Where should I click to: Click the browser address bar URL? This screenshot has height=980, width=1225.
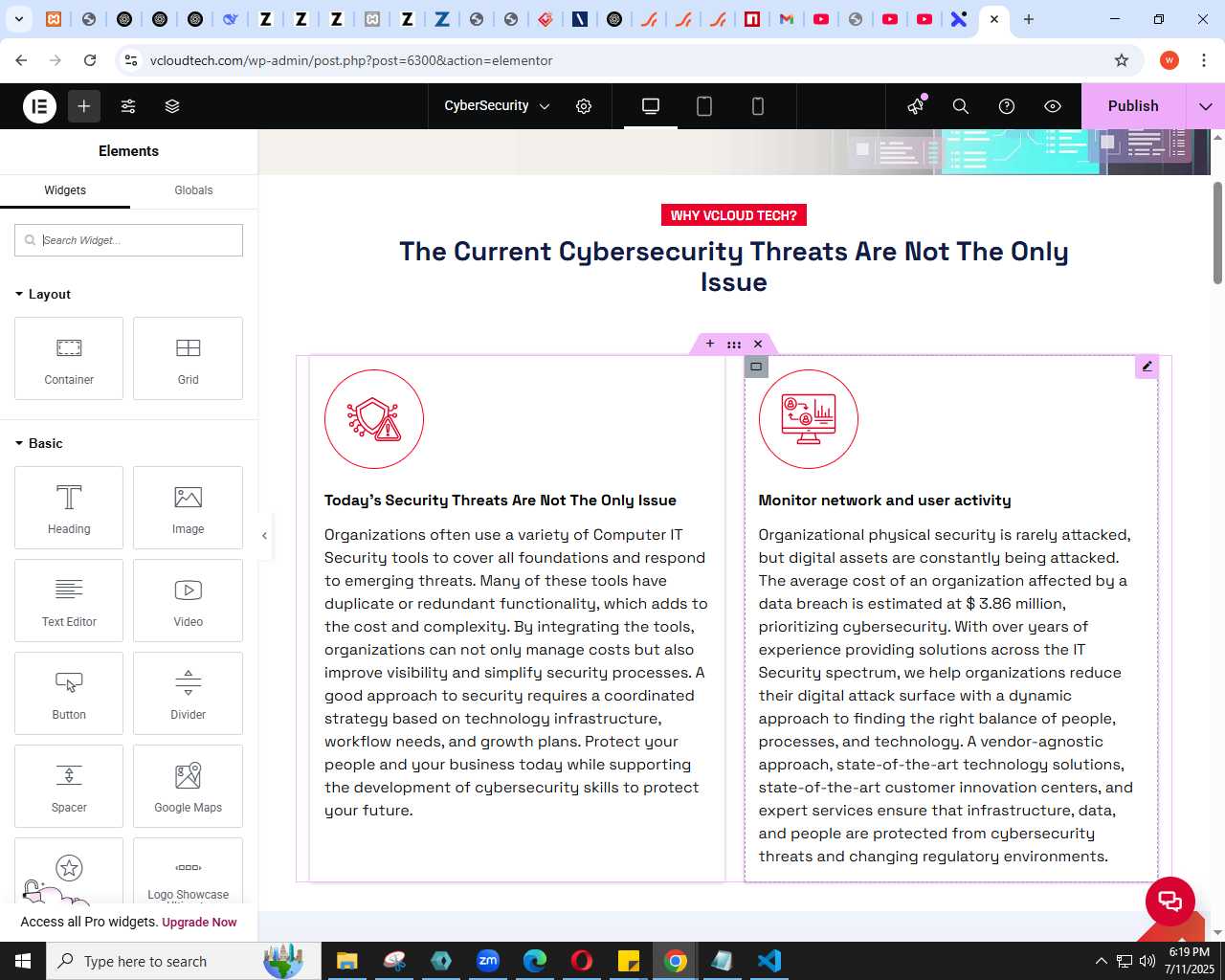point(351,60)
